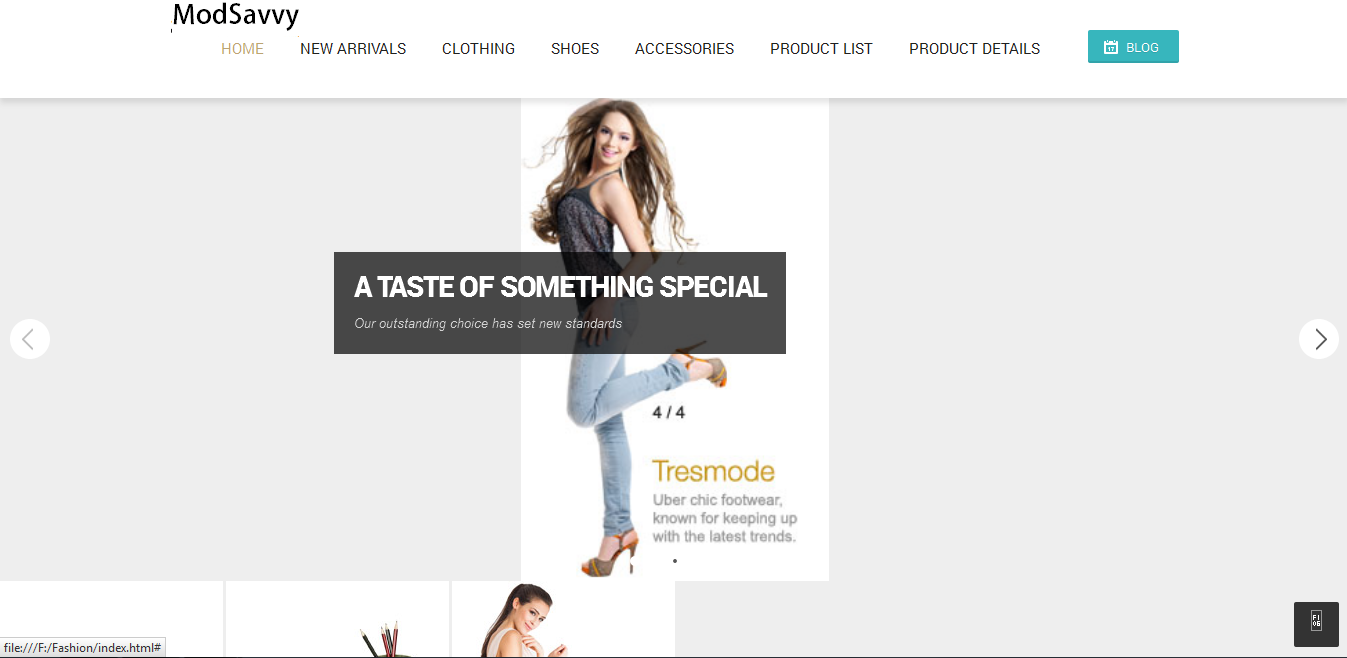Screen dimensions: 1347x658
Task: Navigate to Product List
Action: [x=821, y=48]
